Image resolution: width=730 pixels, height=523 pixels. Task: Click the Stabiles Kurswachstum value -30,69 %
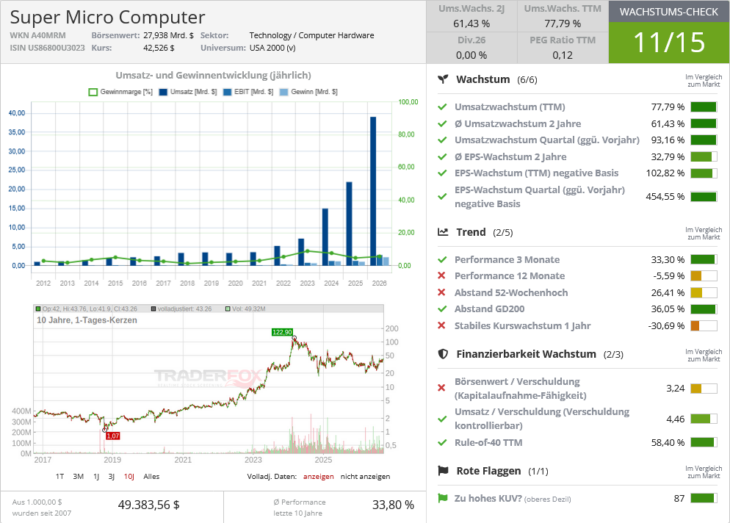tap(666, 326)
